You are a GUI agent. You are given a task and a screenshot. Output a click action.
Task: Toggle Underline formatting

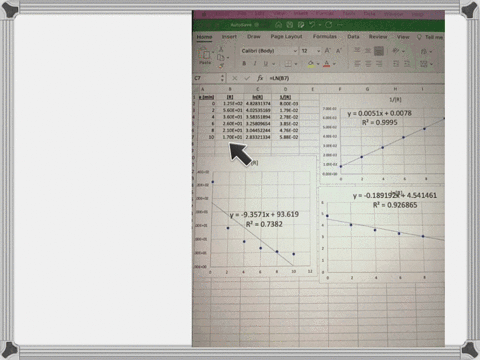[266, 63]
